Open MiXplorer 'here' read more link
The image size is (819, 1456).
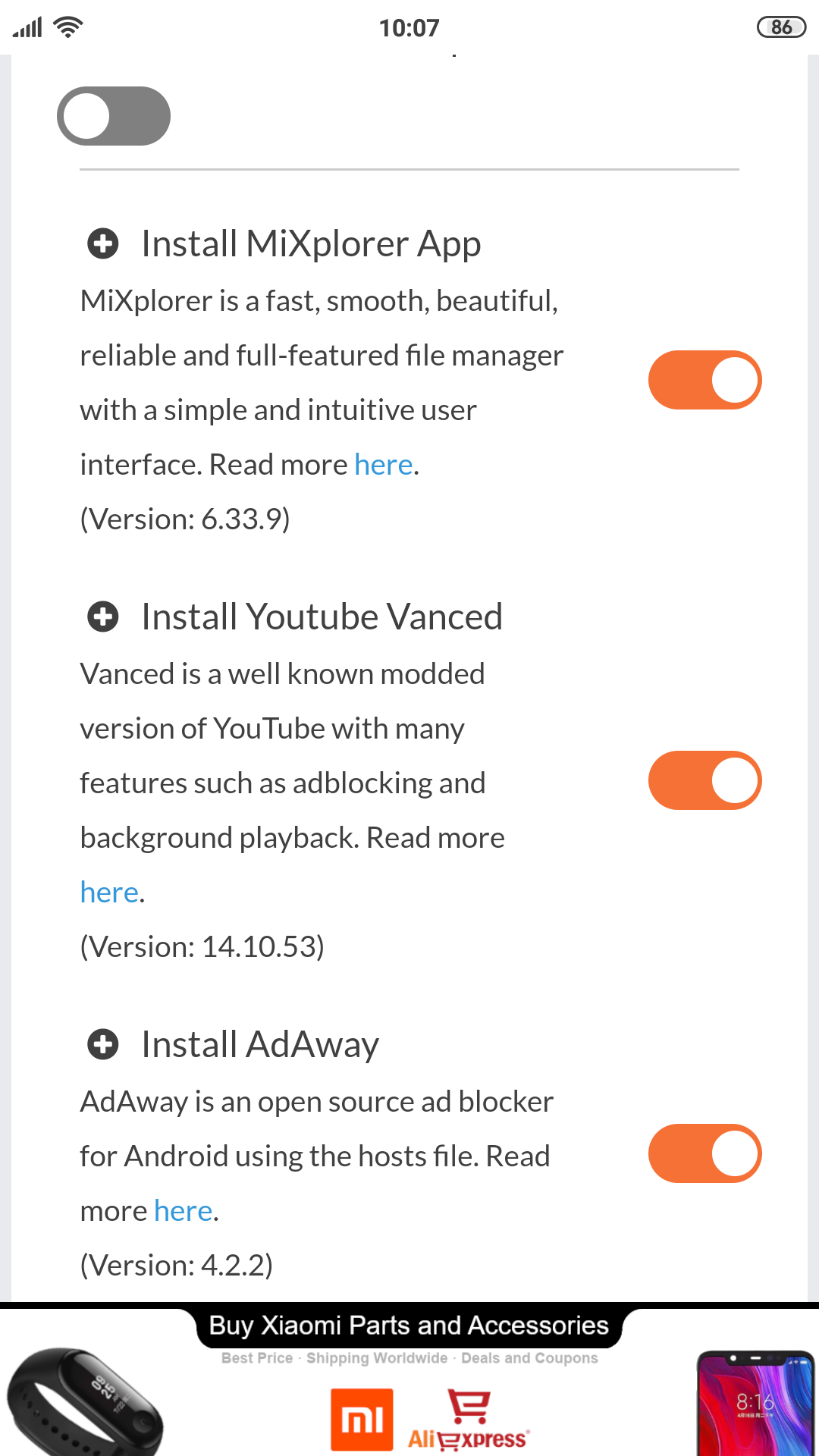(384, 465)
